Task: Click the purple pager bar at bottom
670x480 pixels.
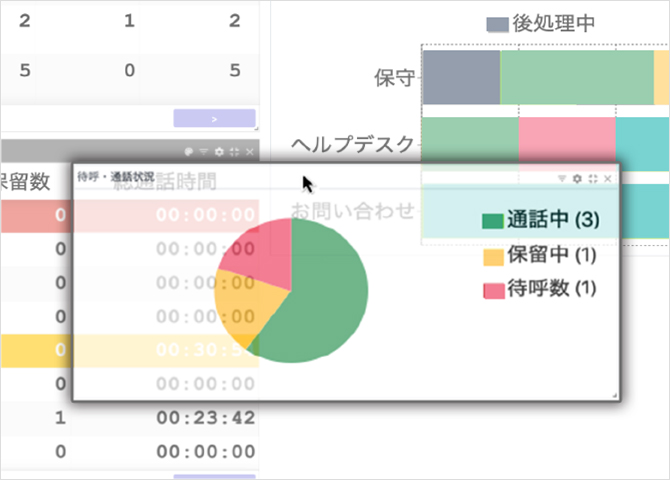Action: (x=215, y=476)
